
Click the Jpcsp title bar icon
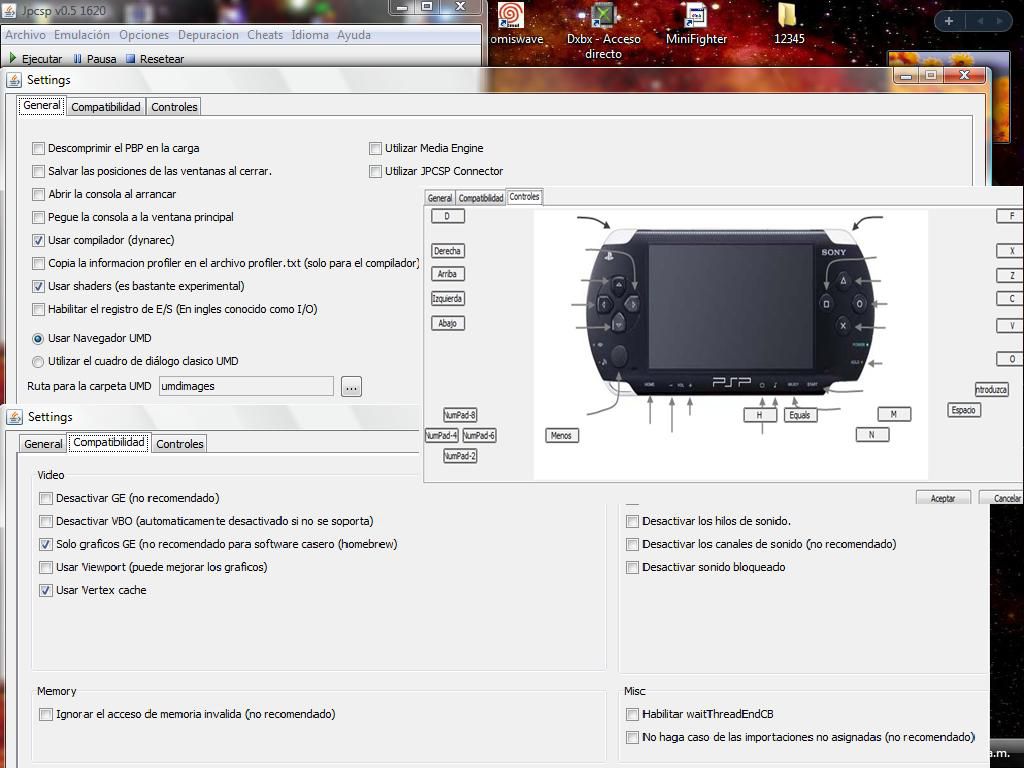coord(10,10)
